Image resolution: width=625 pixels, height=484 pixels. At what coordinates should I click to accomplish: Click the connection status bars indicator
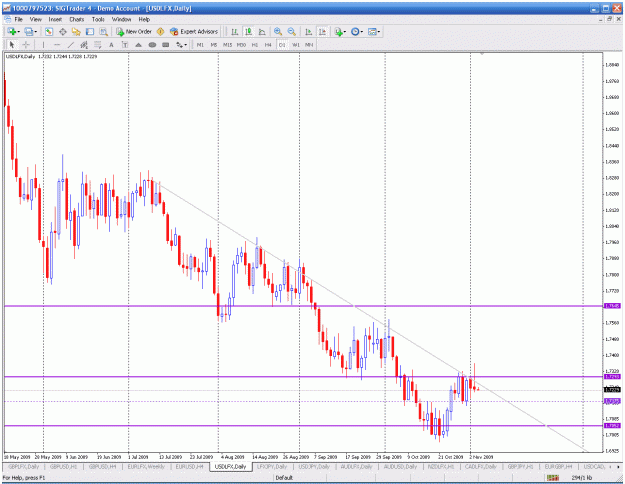(x=553, y=477)
